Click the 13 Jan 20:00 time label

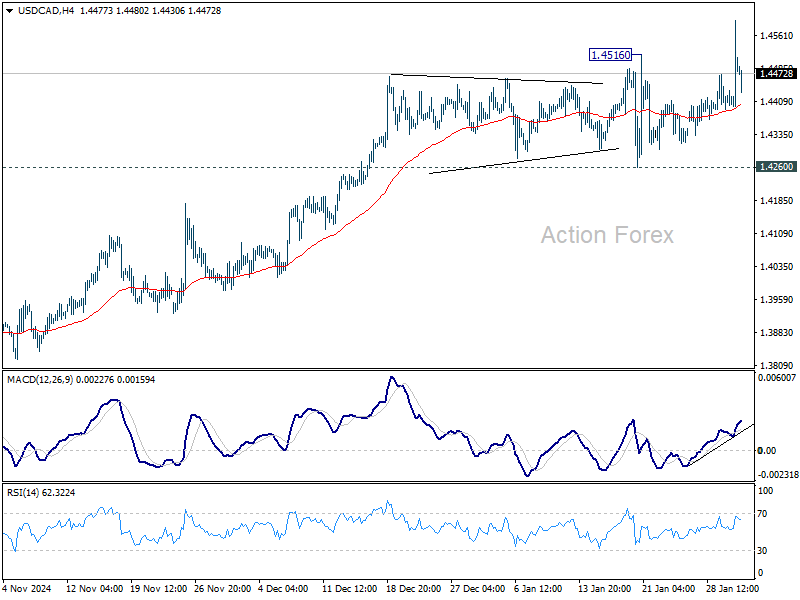[605, 588]
